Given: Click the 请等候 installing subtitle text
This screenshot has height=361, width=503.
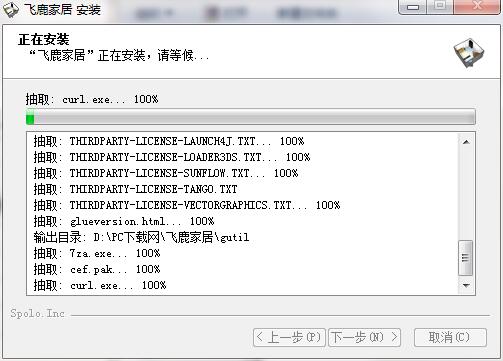Looking at the screenshot, I should point(119,55).
